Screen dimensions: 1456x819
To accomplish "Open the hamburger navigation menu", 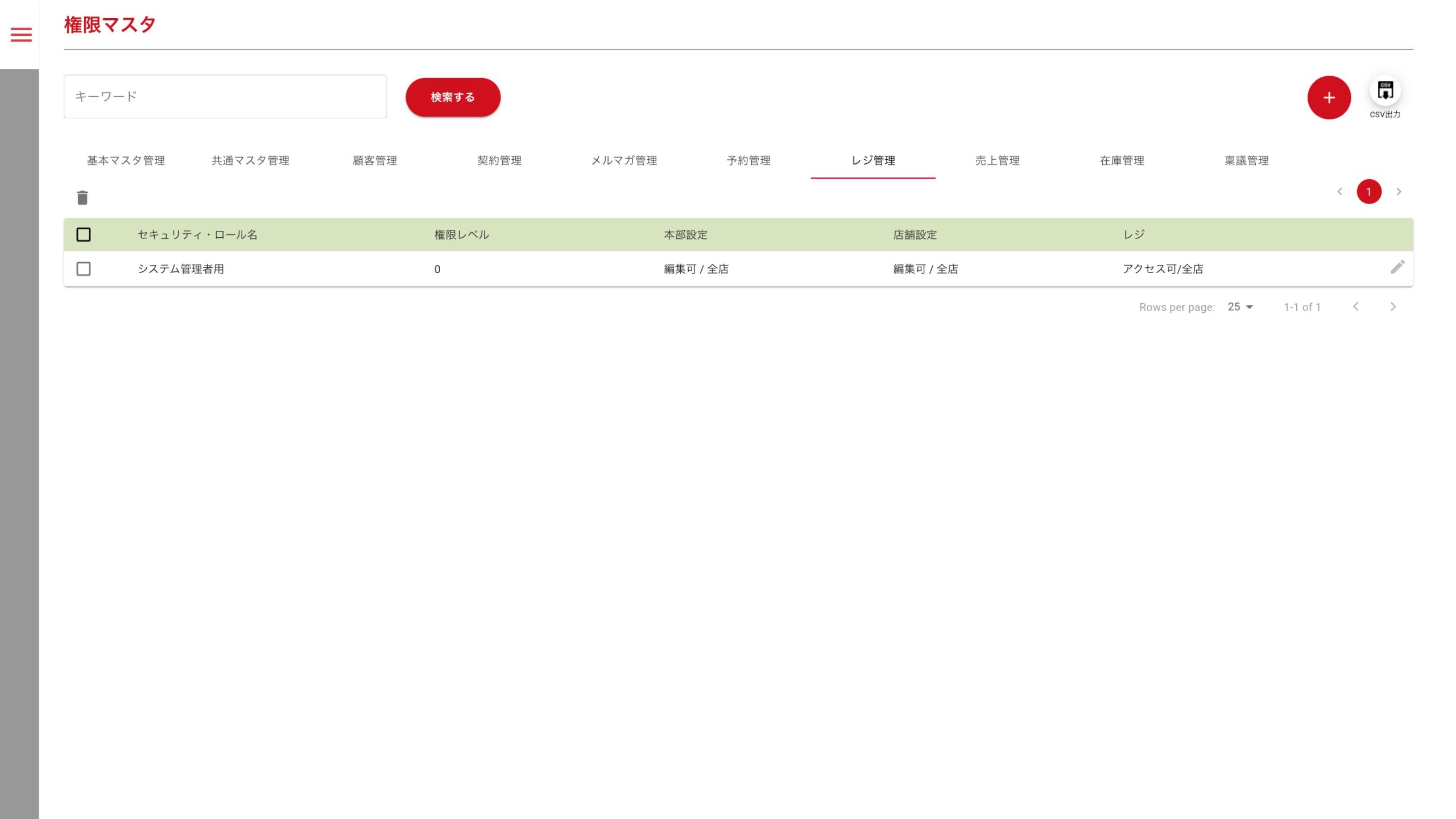I will point(21,35).
